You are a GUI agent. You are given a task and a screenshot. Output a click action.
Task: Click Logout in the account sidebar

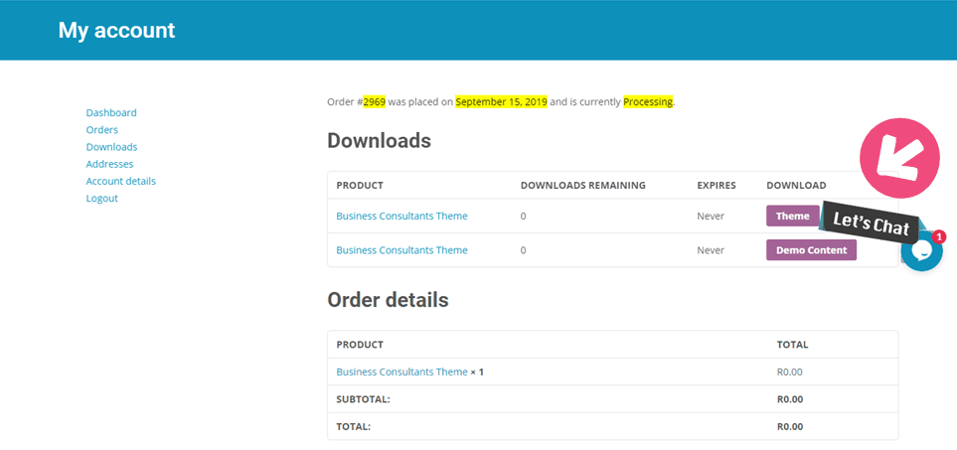click(x=102, y=198)
